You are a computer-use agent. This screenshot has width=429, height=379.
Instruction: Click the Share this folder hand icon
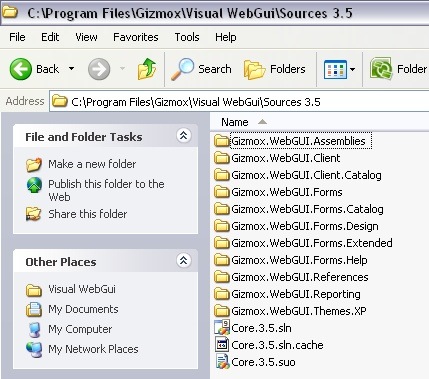(34, 214)
